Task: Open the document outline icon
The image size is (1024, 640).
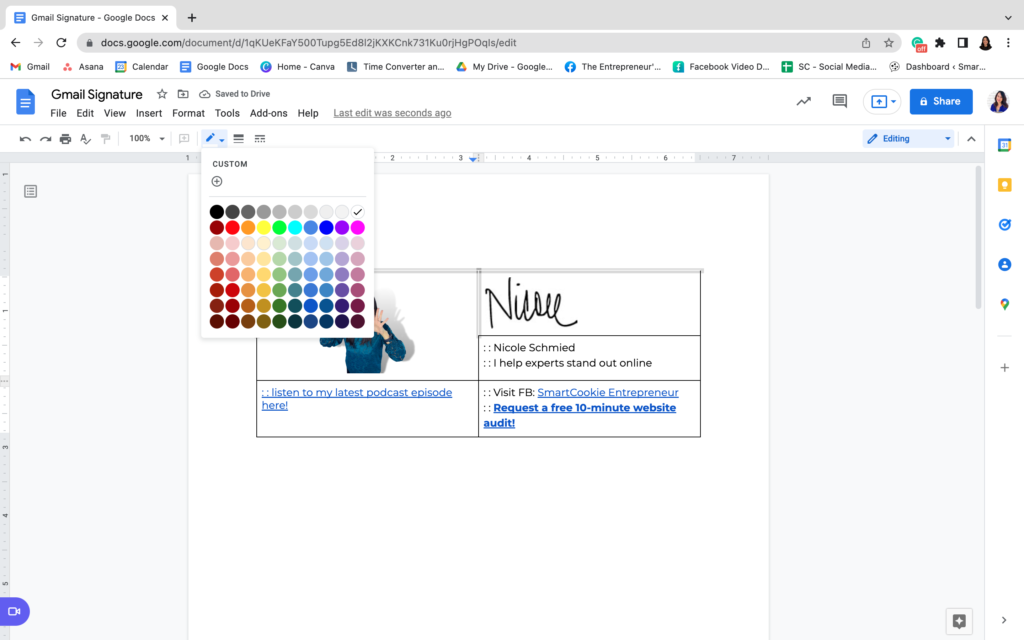Action: pyautogui.click(x=30, y=191)
